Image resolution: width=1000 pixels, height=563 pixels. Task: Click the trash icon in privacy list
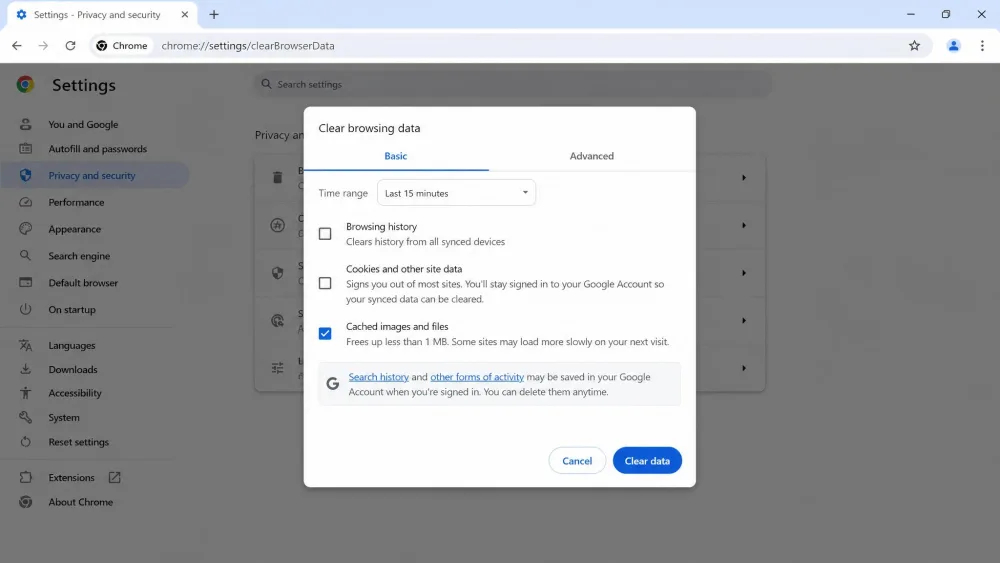coord(277,177)
